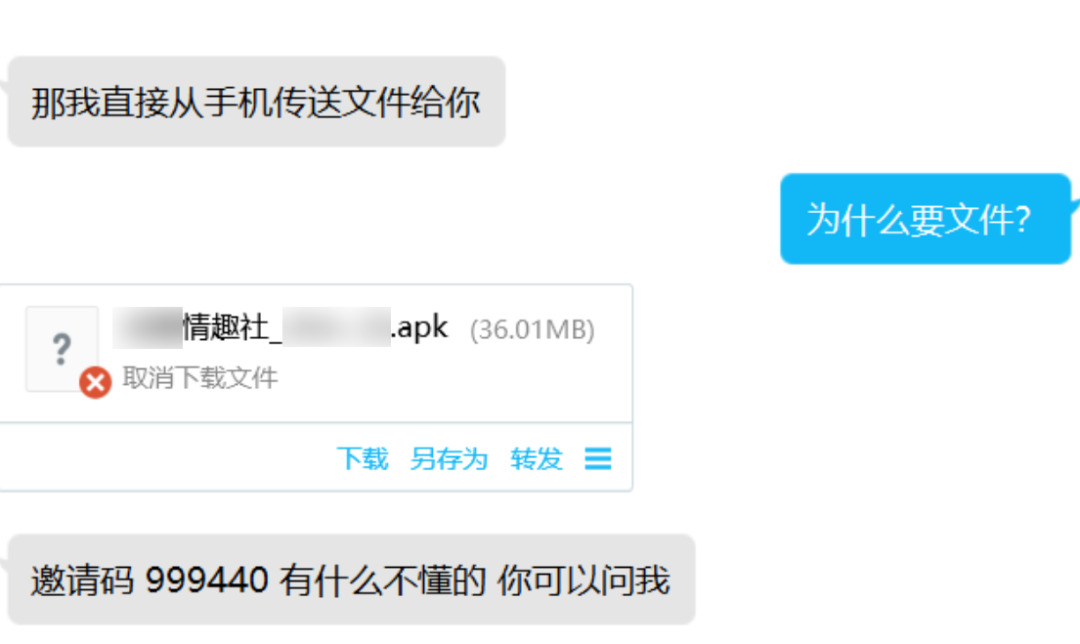Click empty area of file card action bar
The image size is (1080, 644).
(x=165, y=457)
